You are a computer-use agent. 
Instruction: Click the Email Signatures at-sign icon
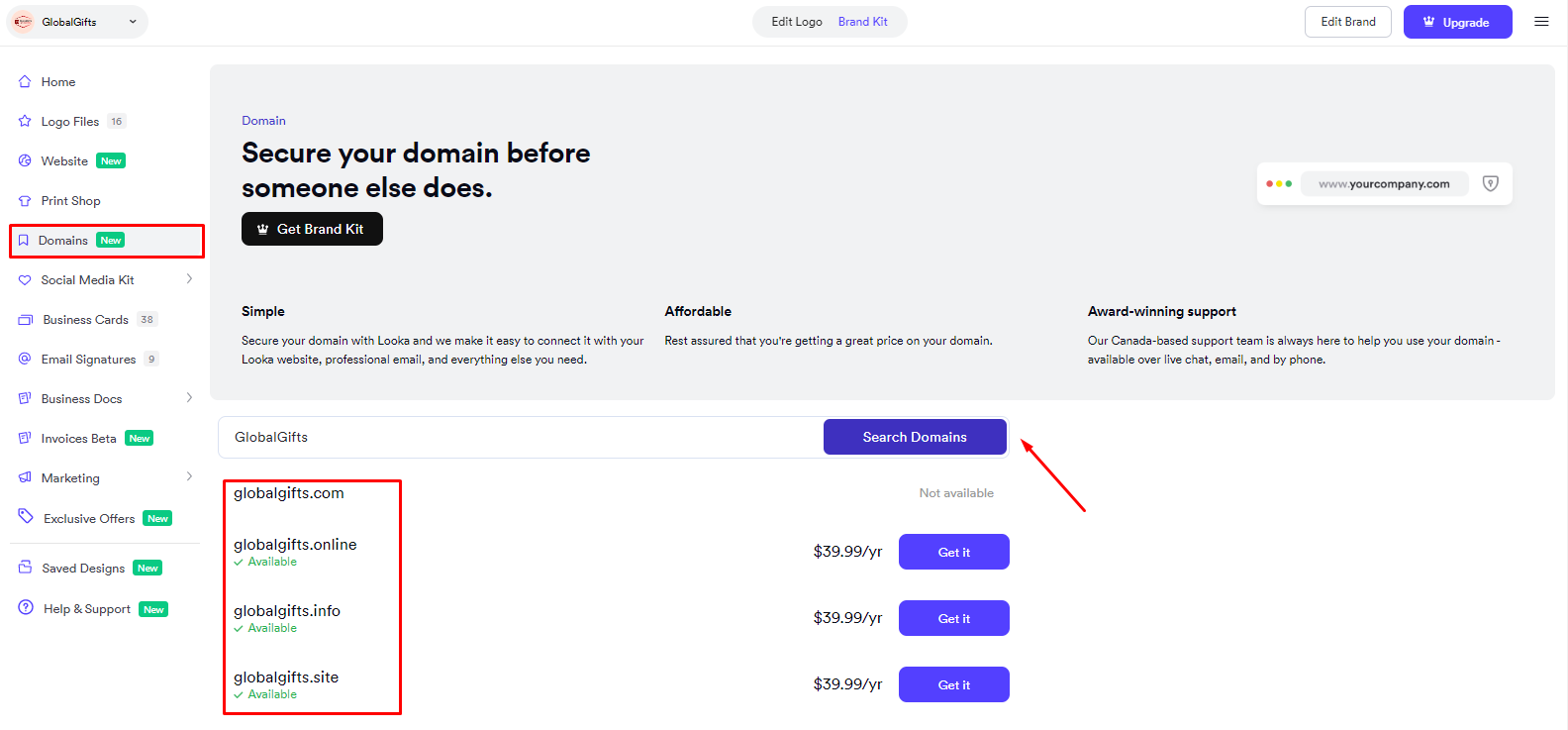click(25, 359)
